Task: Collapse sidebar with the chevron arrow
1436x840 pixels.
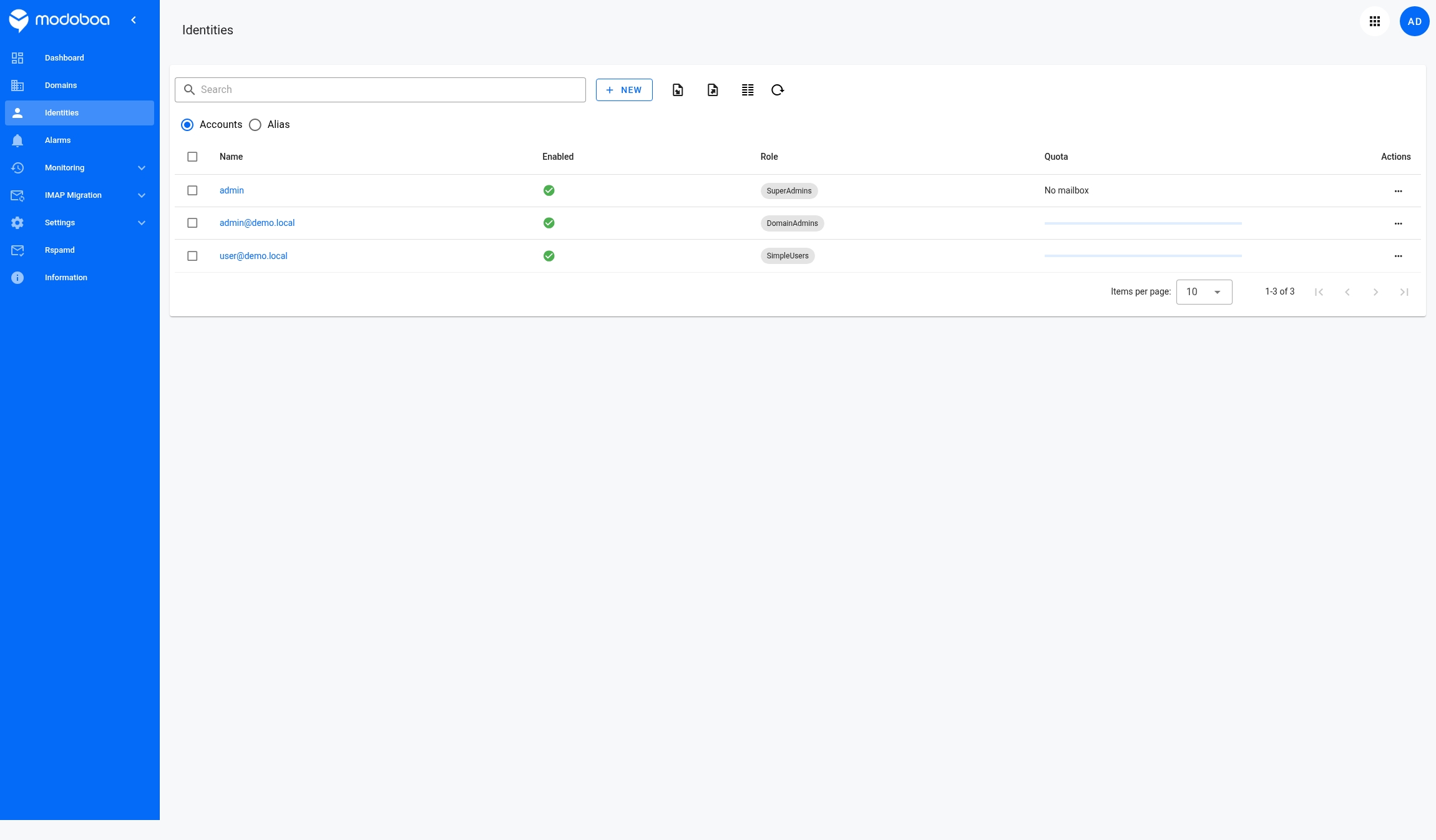Action: [134, 20]
